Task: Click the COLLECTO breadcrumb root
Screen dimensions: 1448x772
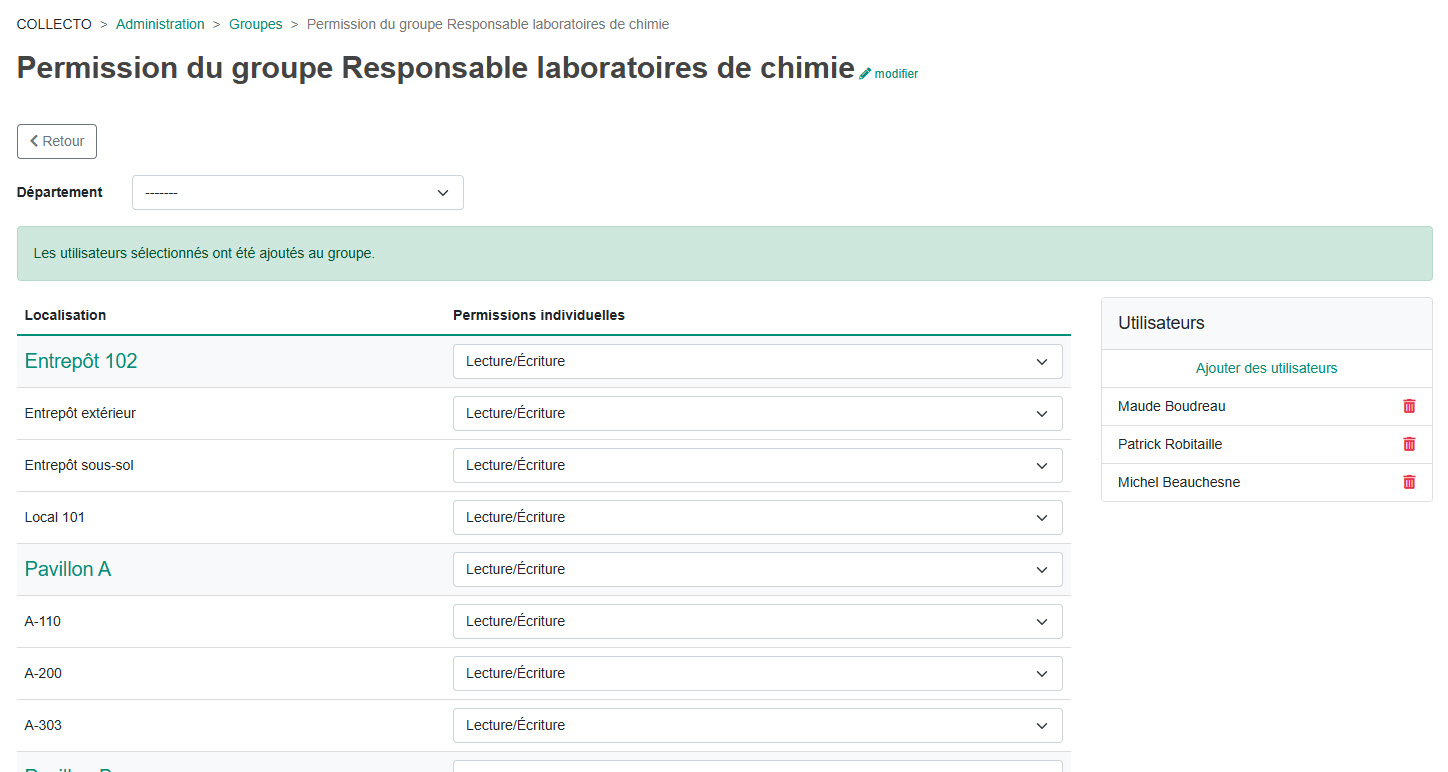Action: coord(54,24)
